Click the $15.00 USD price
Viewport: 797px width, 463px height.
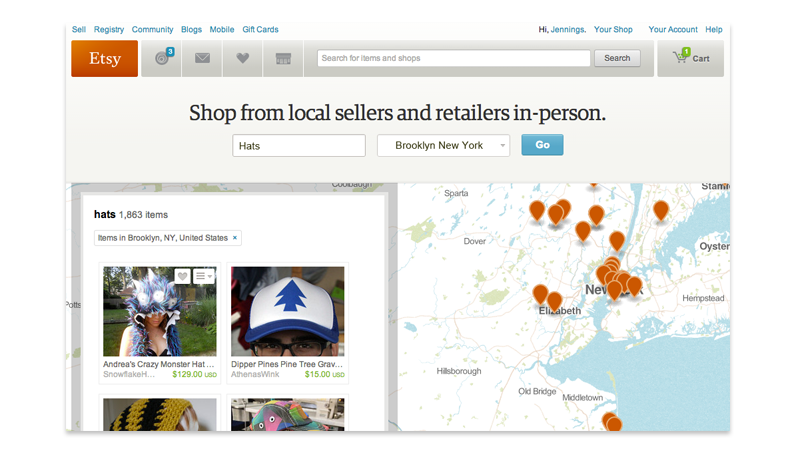click(325, 374)
